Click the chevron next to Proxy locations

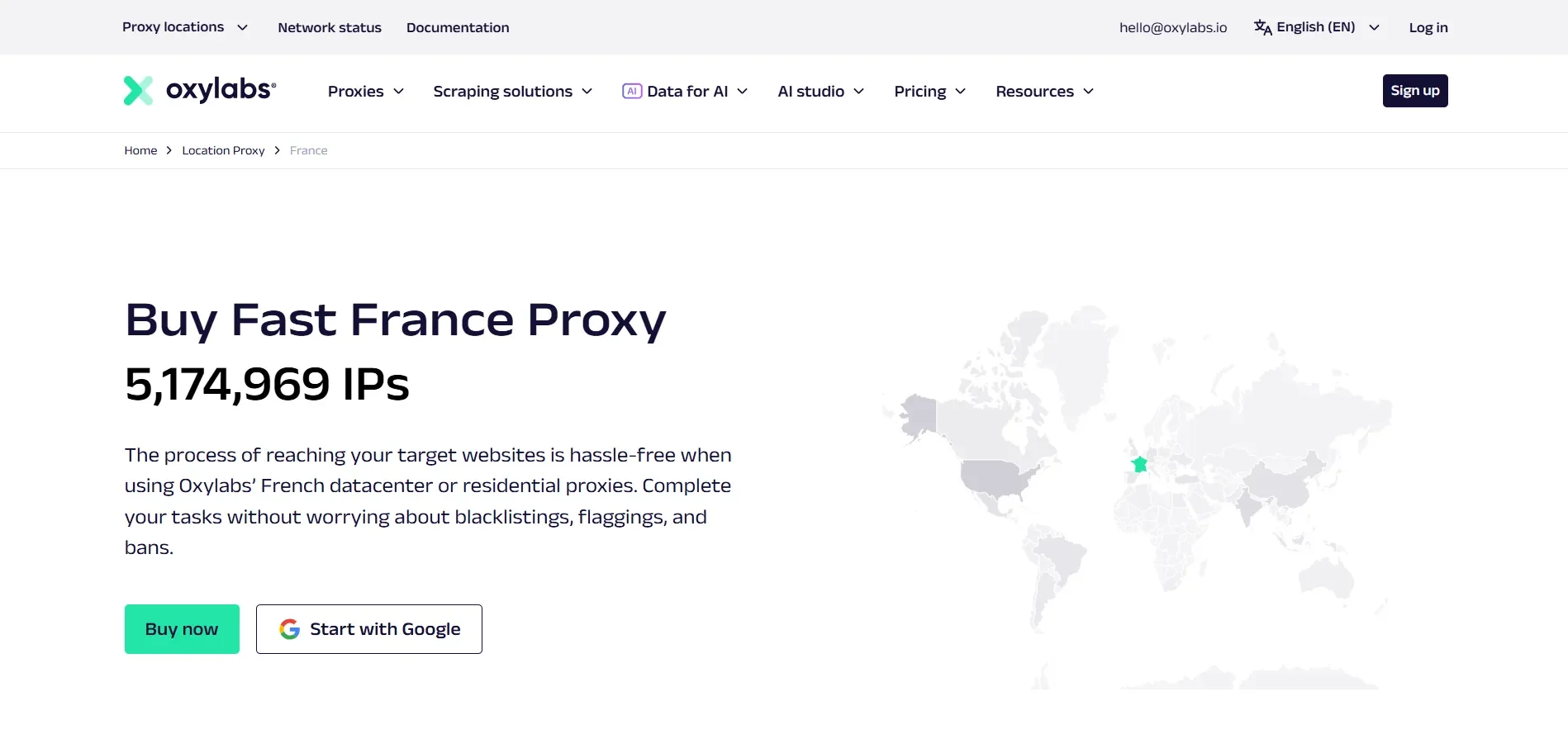242,27
